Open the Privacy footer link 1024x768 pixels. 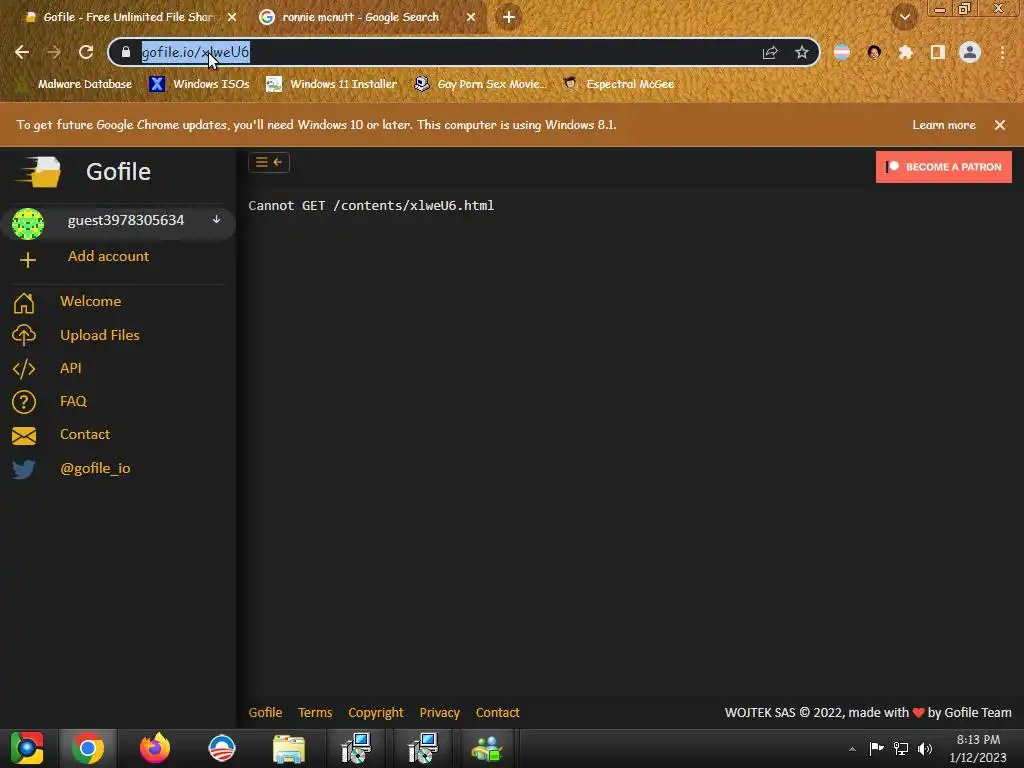tap(440, 712)
